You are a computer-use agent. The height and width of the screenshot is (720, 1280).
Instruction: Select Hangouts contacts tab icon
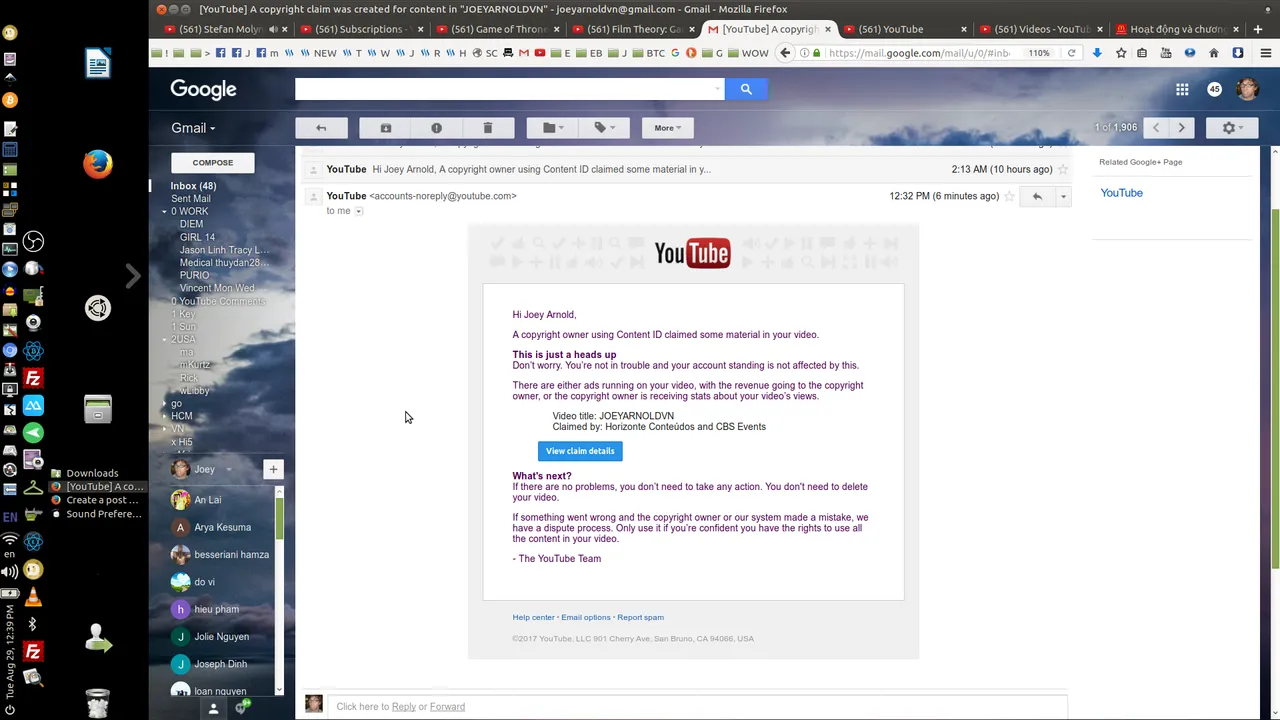point(213,708)
